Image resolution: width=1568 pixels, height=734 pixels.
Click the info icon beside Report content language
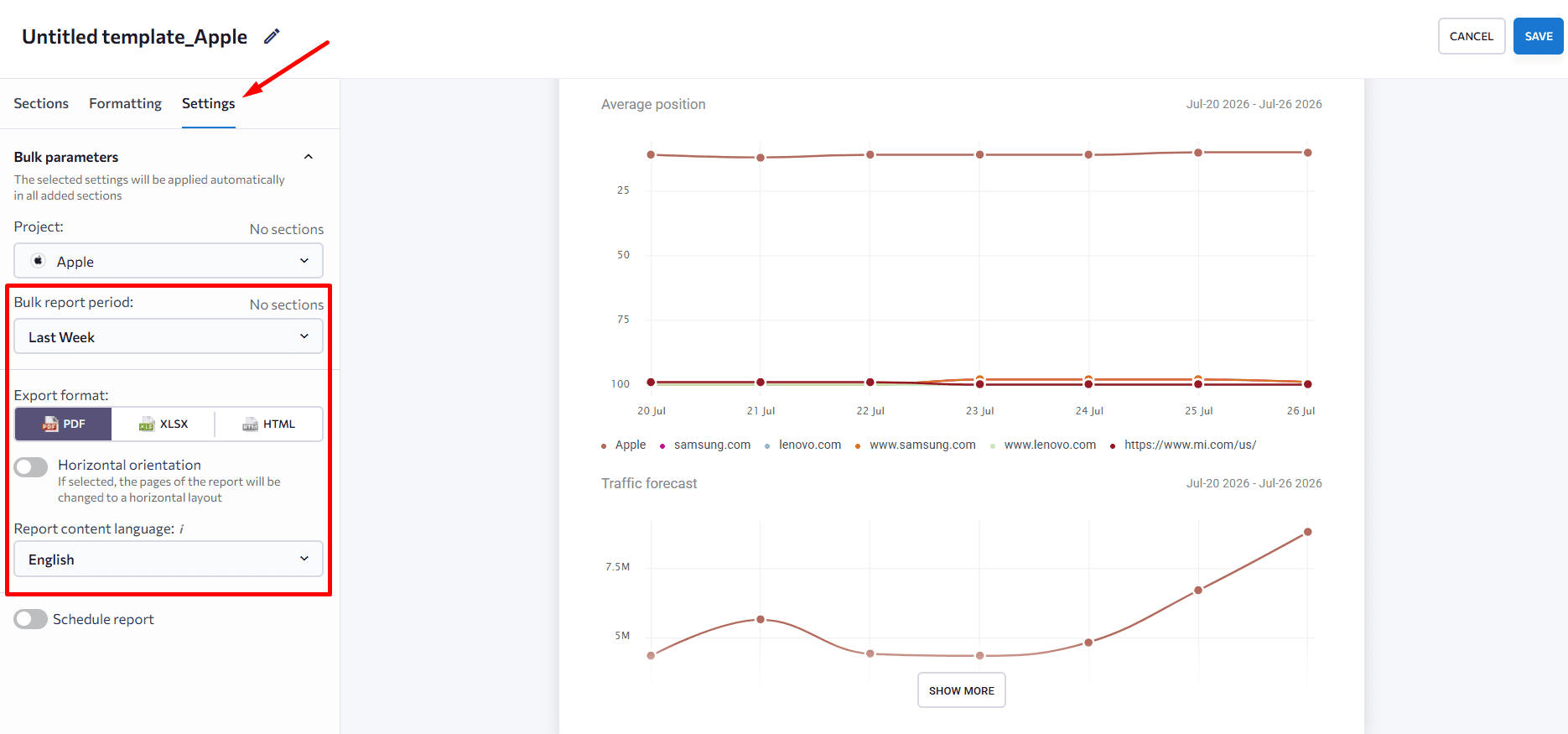click(181, 529)
